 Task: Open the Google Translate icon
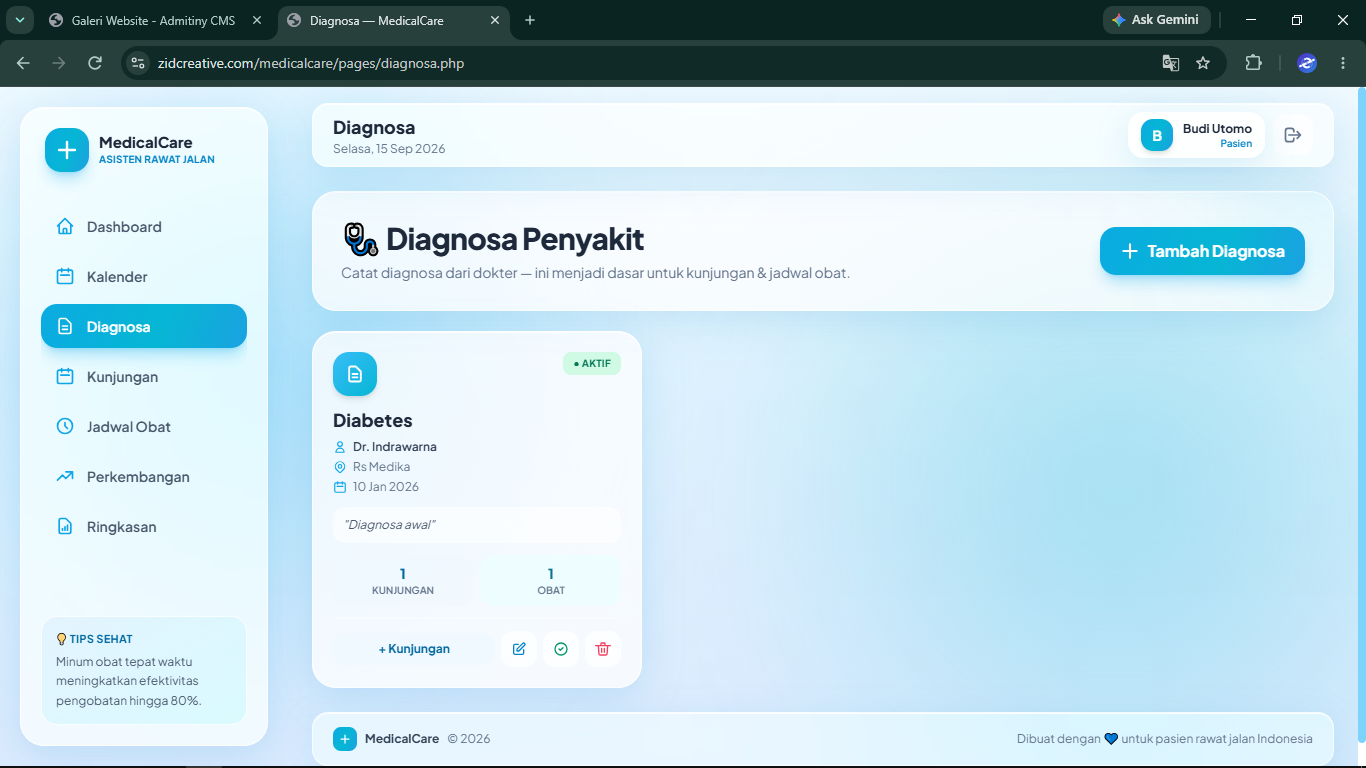(1171, 63)
